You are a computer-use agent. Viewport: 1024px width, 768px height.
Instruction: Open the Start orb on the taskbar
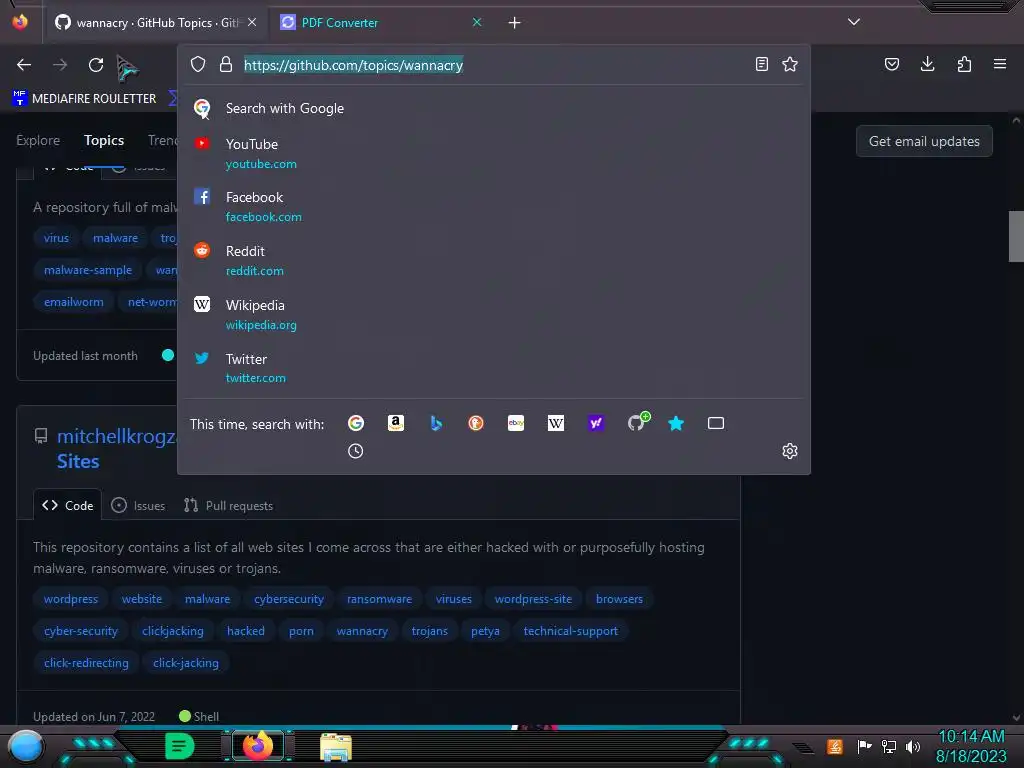point(26,747)
